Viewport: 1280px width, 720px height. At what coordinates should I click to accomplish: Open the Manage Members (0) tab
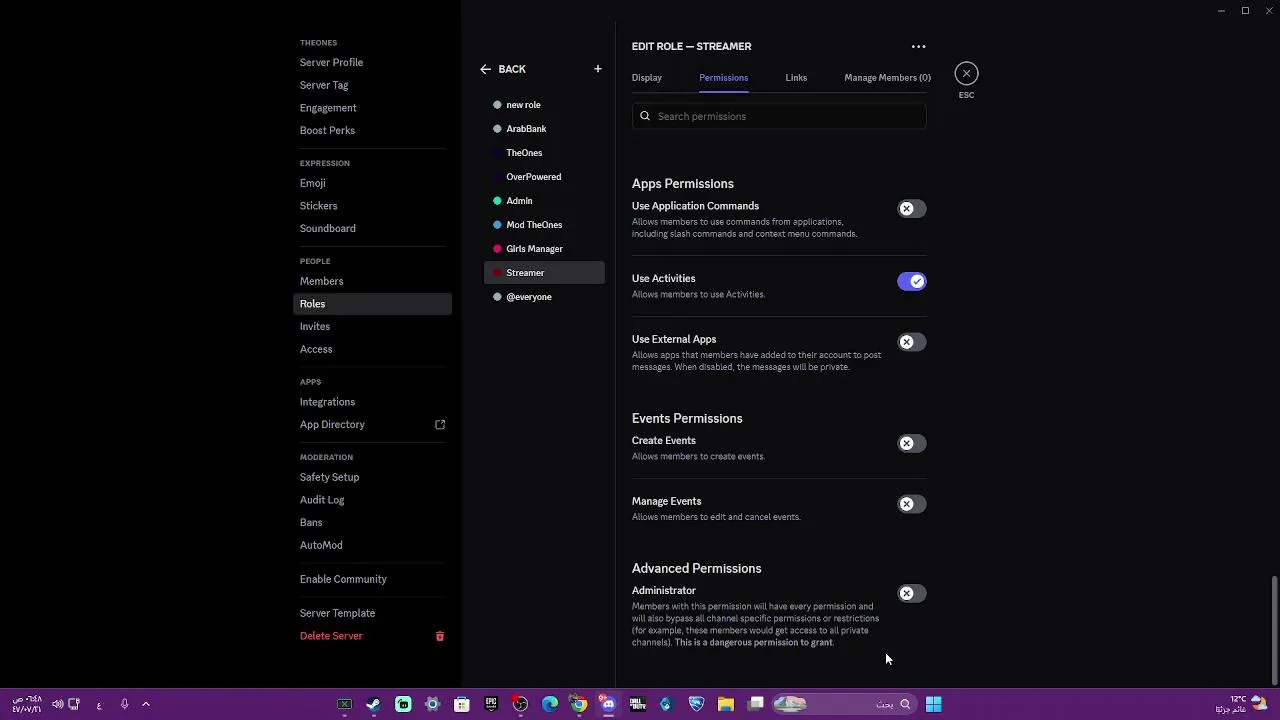887,77
